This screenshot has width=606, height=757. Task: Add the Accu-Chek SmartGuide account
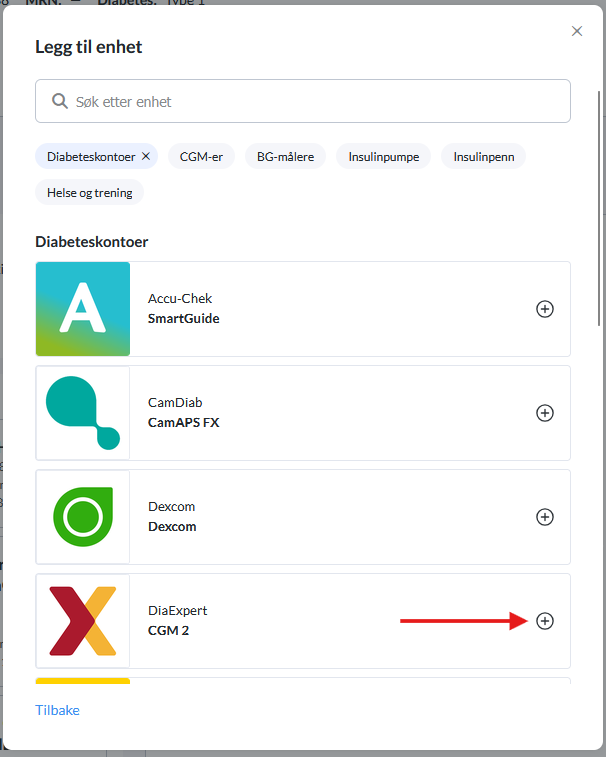545,309
